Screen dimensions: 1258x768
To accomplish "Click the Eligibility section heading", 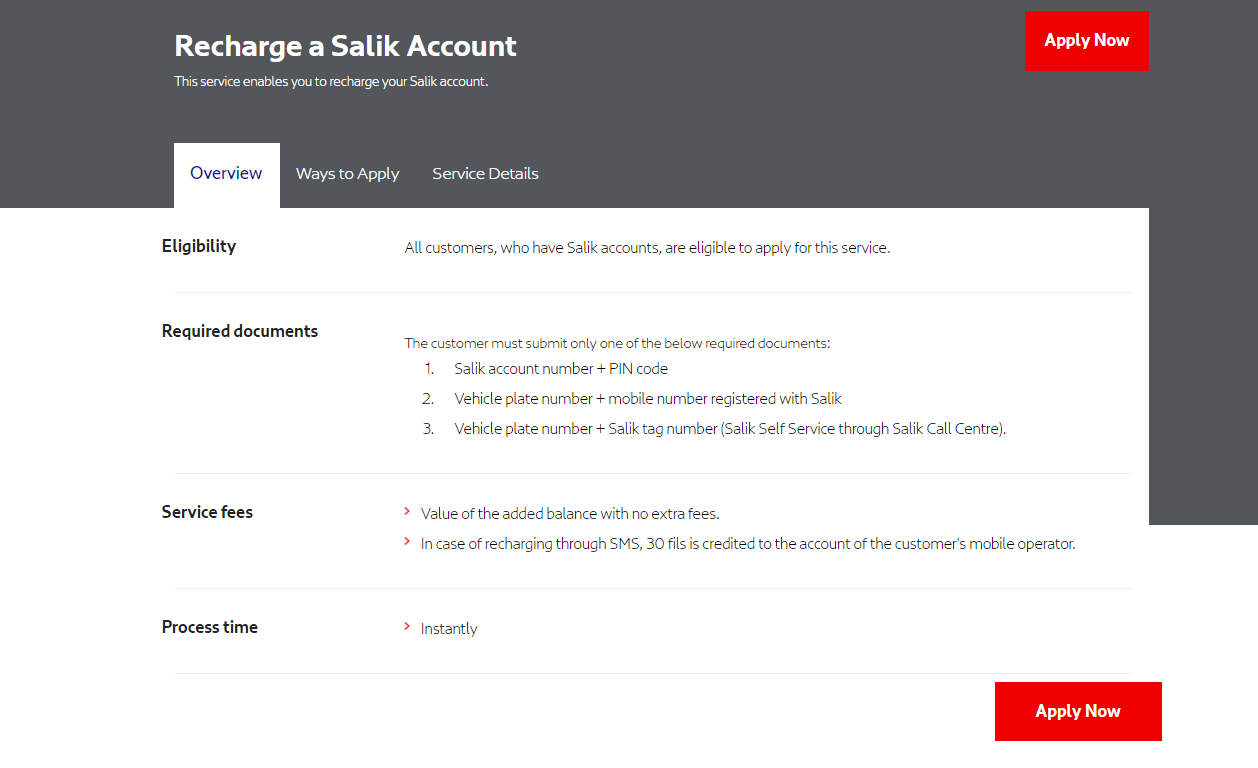I will [x=199, y=246].
